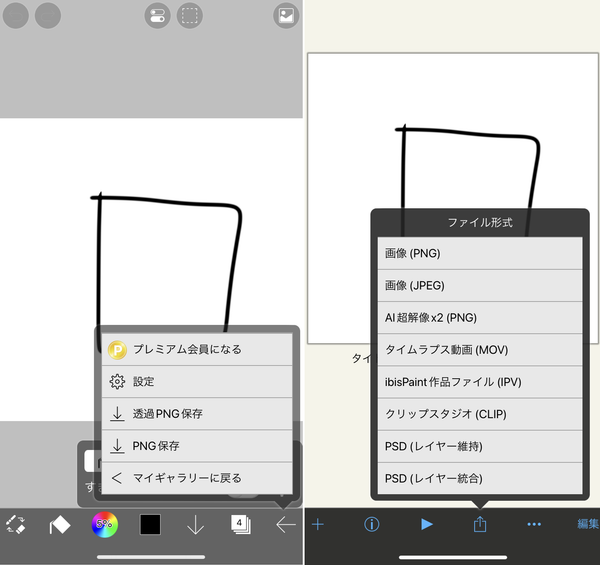The height and width of the screenshot is (565, 600).
Task: Choose 透過PNG保存 option
Action: pos(197,414)
